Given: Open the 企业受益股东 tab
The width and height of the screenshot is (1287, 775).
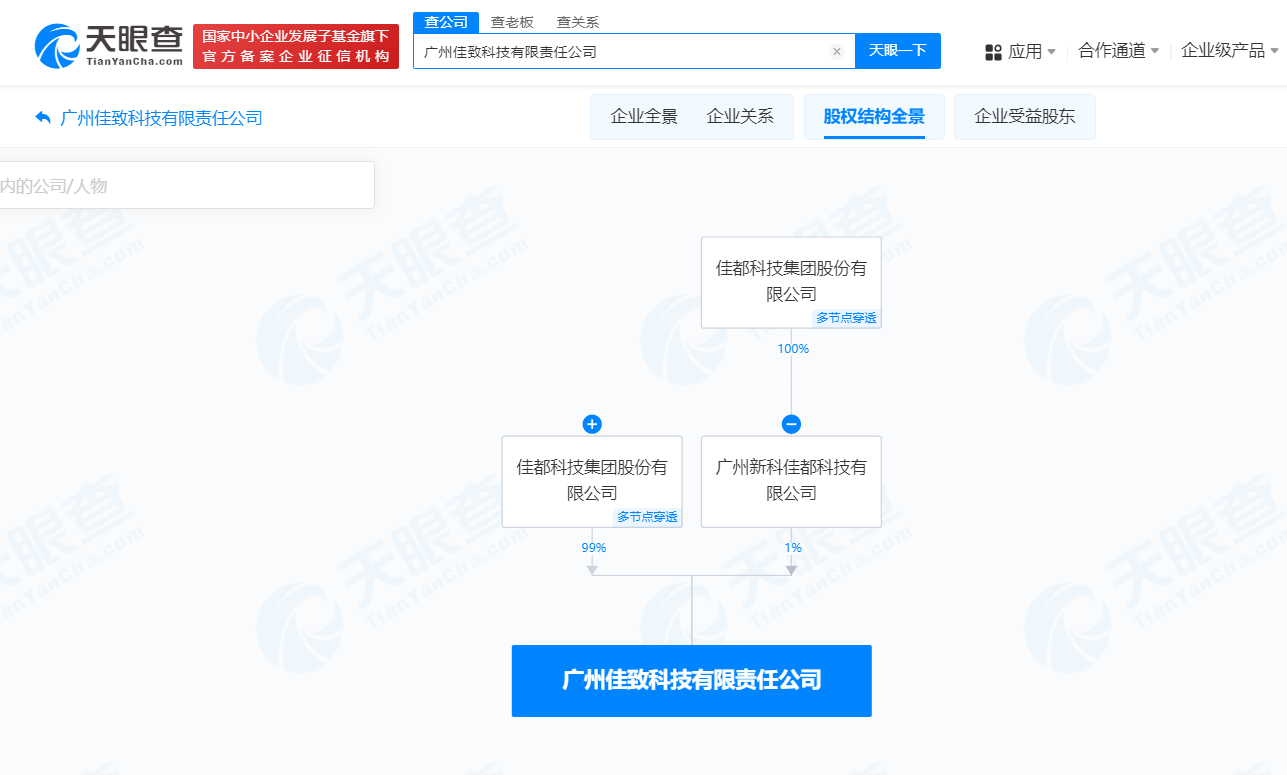Looking at the screenshot, I should (1024, 116).
